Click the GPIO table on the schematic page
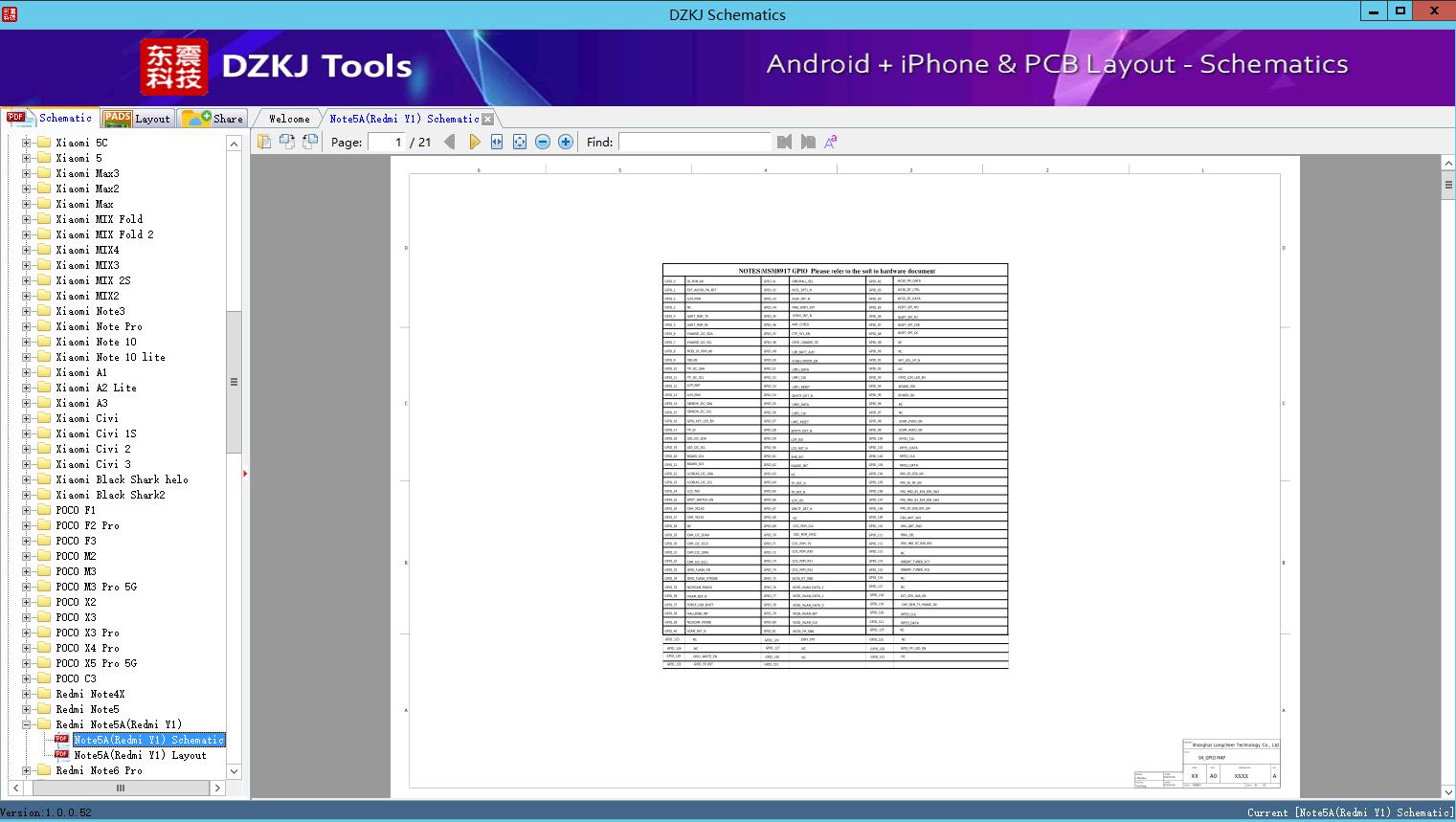Viewport: 1456px width, 822px height. (835, 466)
